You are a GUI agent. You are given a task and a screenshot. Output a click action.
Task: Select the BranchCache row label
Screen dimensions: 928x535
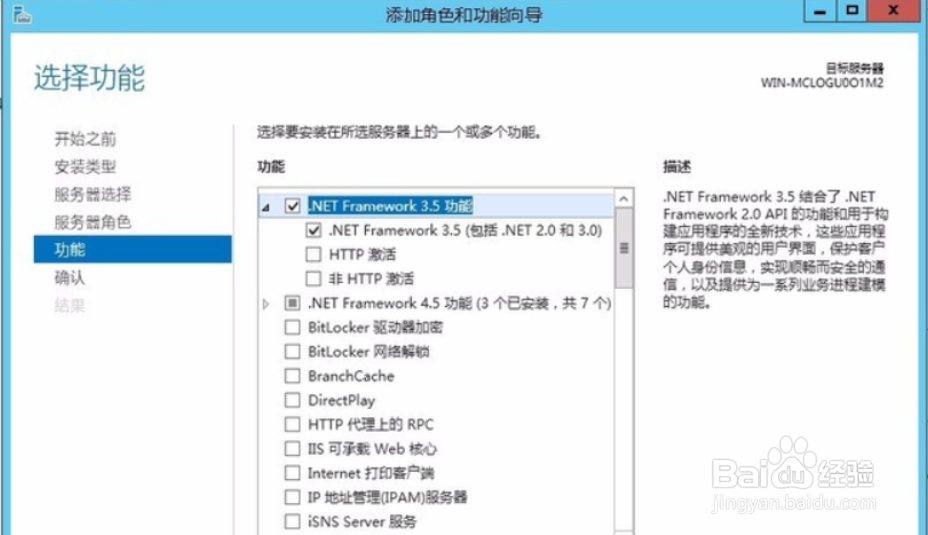pyautogui.click(x=351, y=376)
